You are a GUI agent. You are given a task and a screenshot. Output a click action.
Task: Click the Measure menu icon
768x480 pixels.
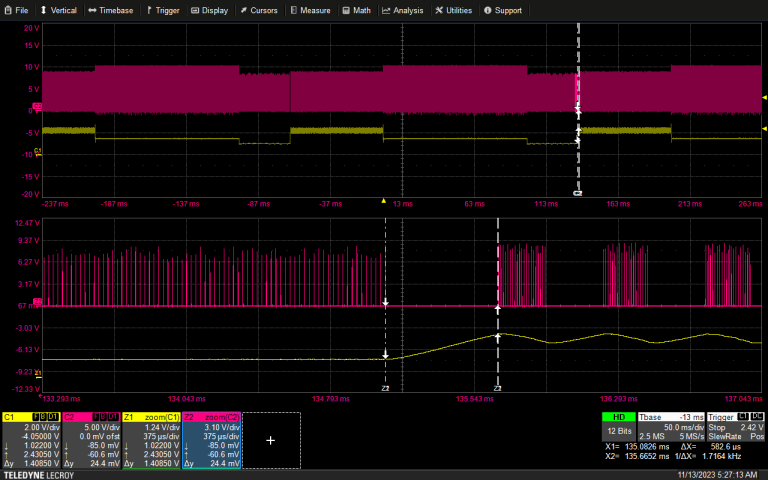pos(294,10)
